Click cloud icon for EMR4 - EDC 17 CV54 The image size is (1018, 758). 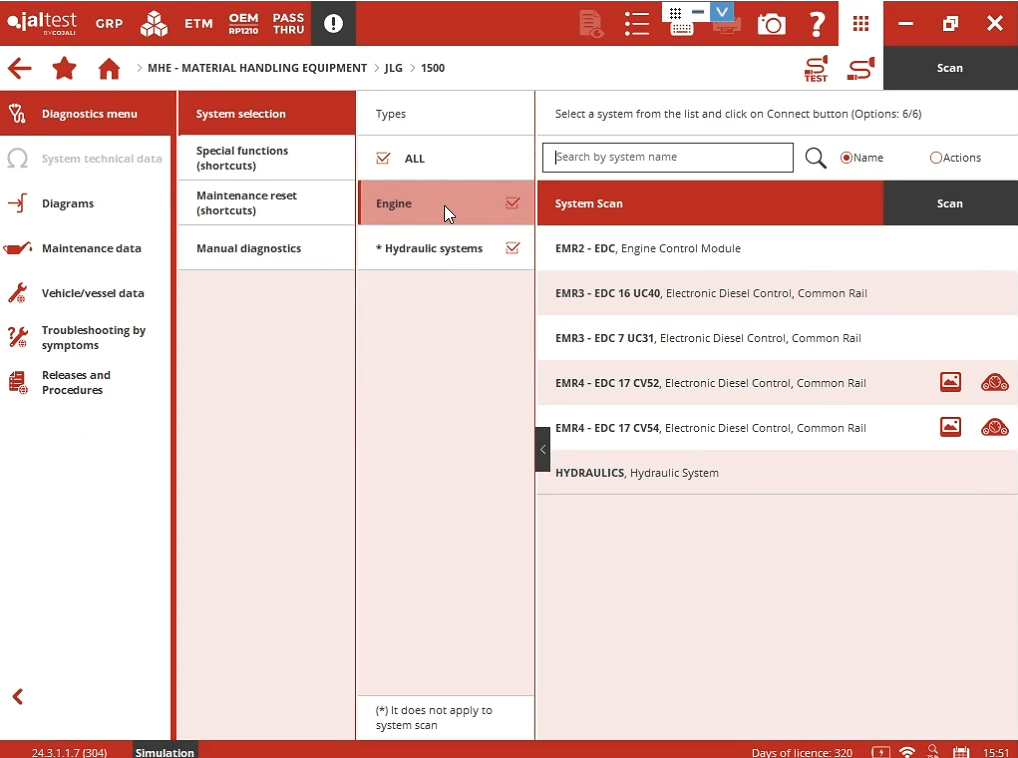click(x=994, y=427)
